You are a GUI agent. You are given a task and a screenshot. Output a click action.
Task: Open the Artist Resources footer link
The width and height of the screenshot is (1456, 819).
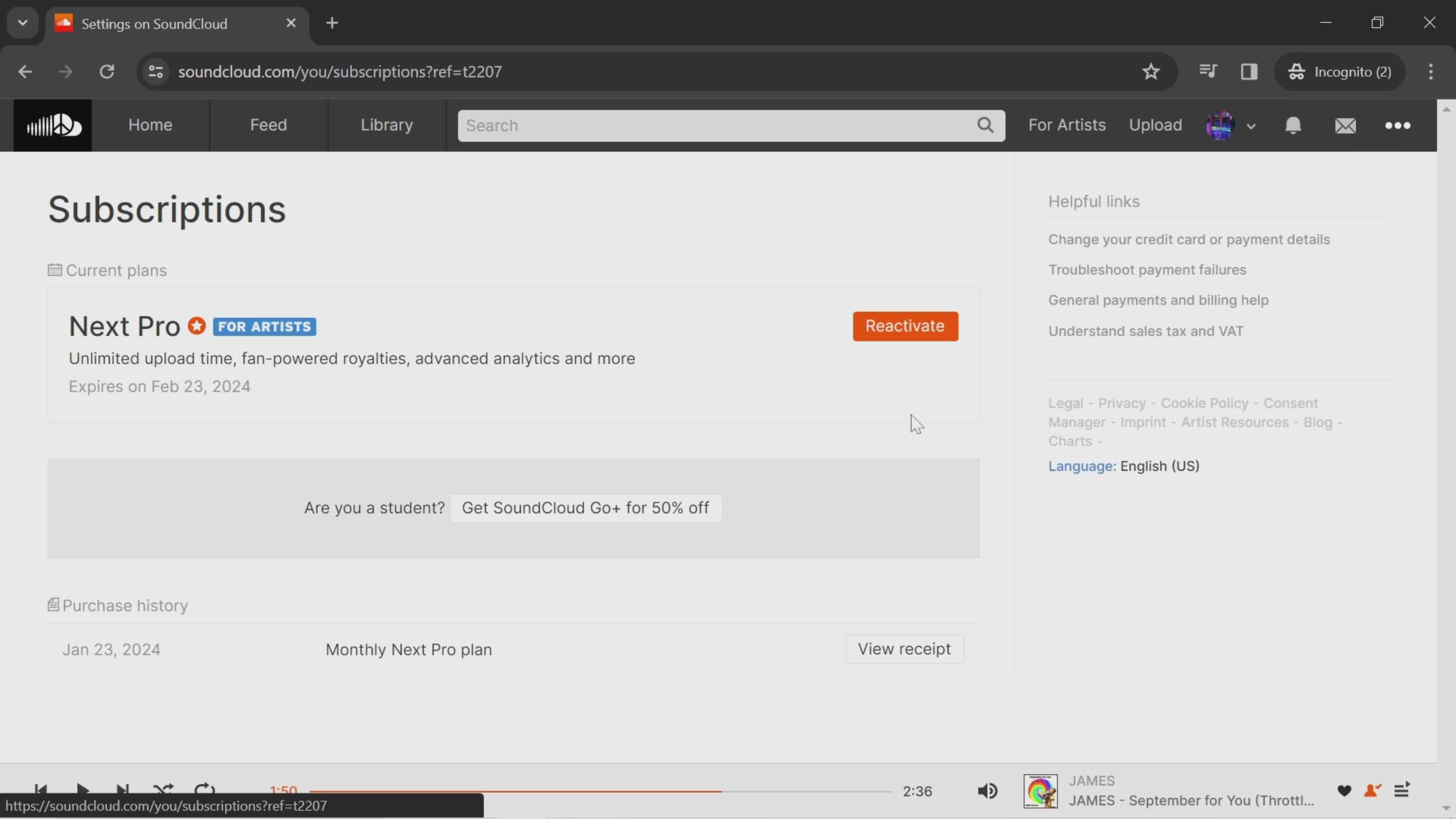(1235, 423)
